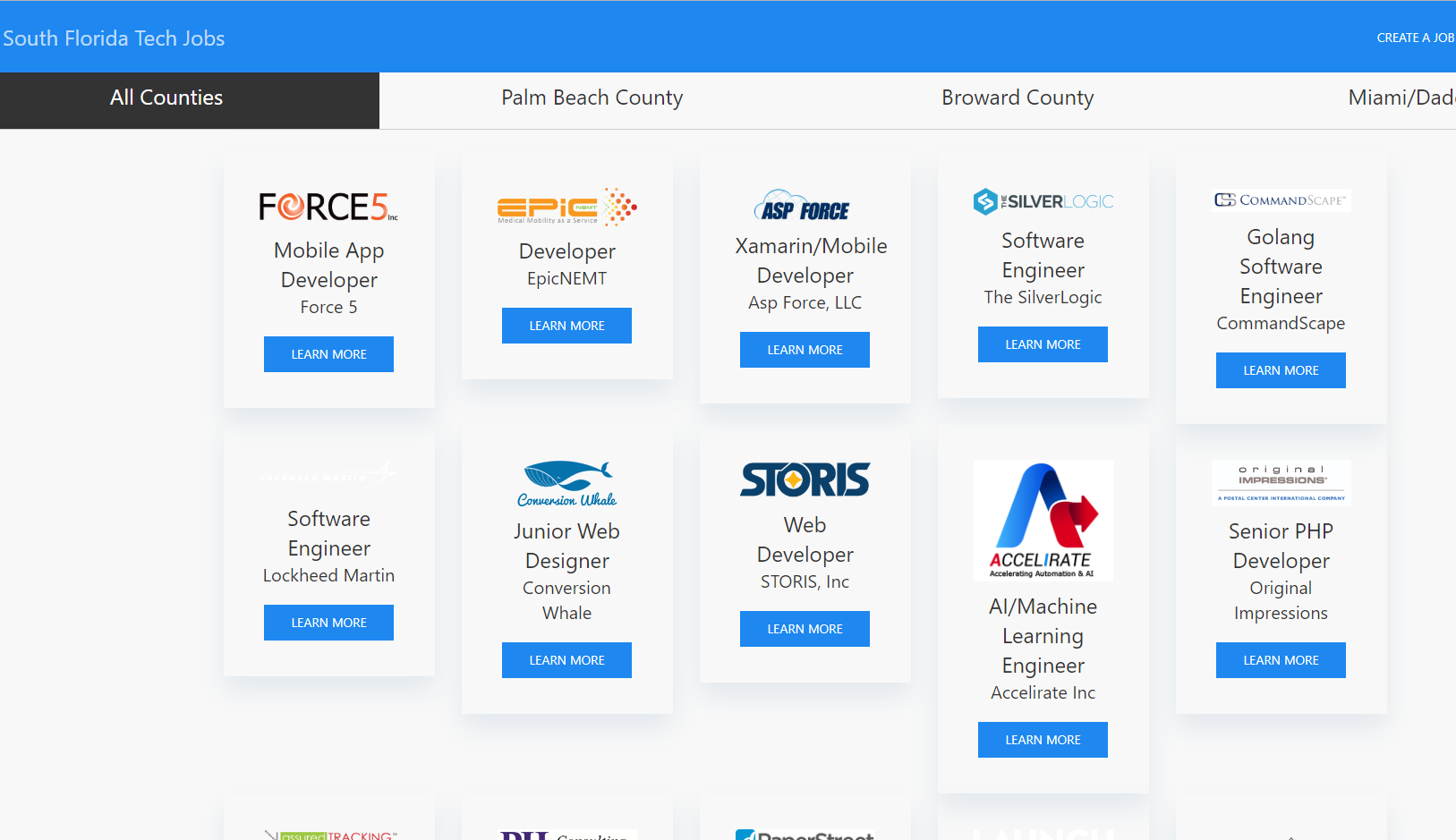Click the Mobile App Developer job title
Screen dimensions: 1456x840
coord(328,265)
